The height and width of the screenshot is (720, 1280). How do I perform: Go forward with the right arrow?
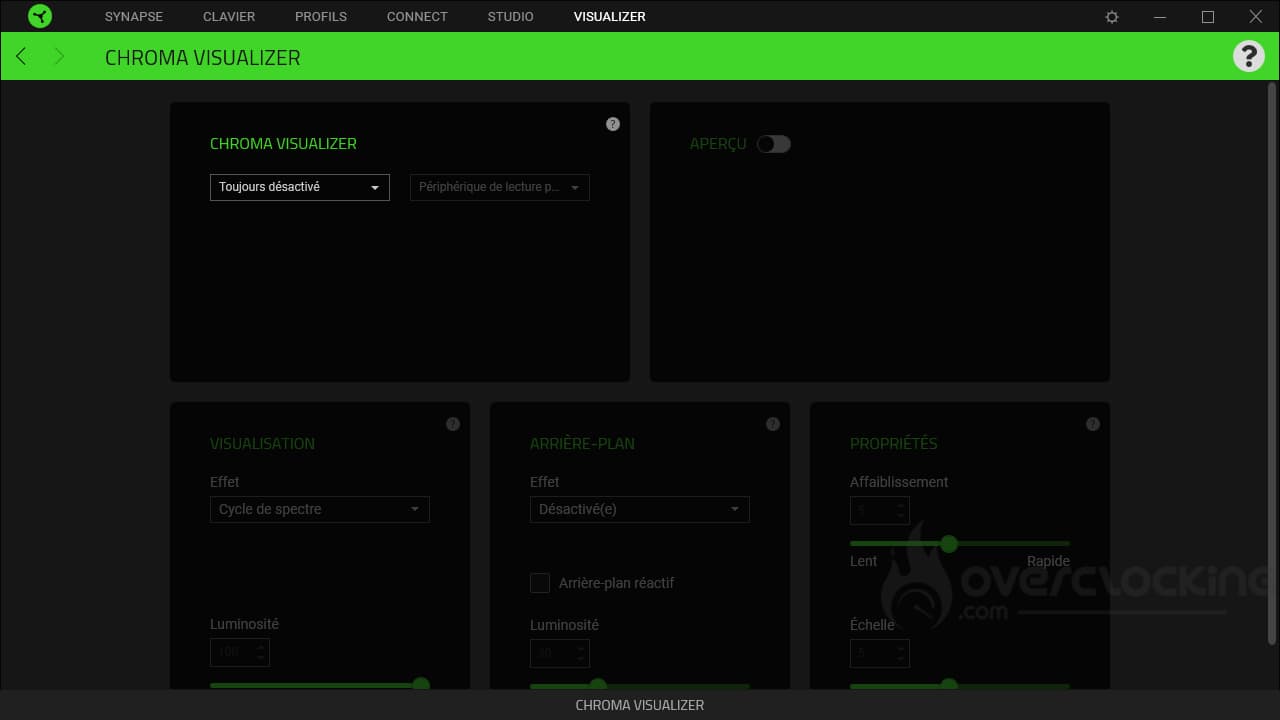59,56
